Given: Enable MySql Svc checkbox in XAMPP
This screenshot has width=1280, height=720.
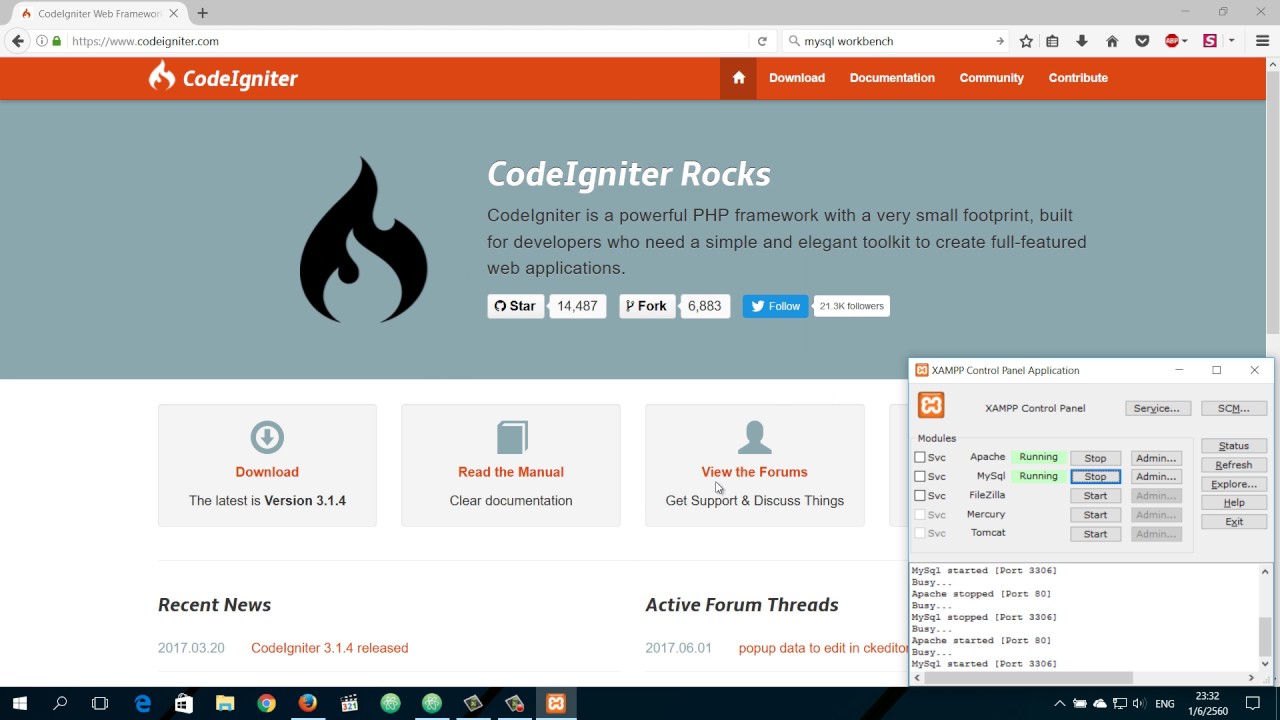Looking at the screenshot, I should click(x=920, y=477).
